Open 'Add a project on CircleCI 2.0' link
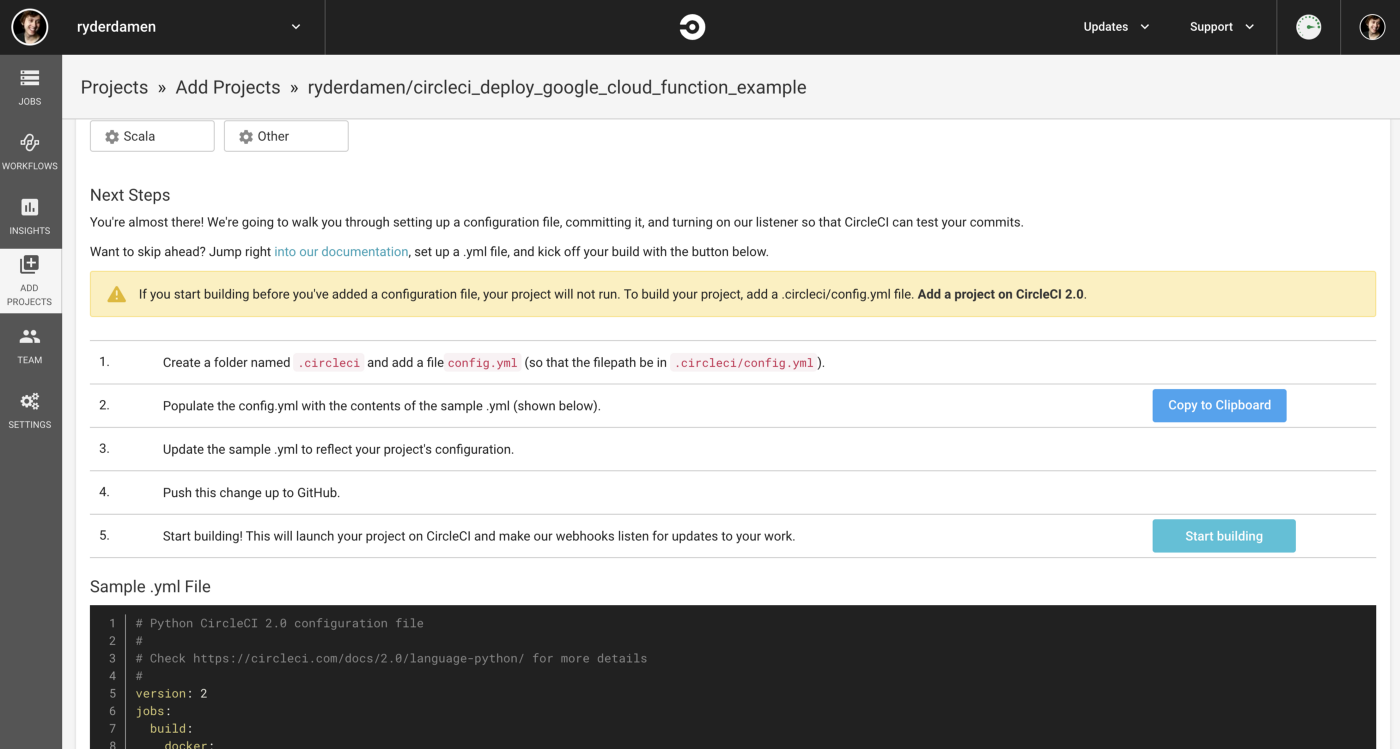 click(x=1001, y=294)
